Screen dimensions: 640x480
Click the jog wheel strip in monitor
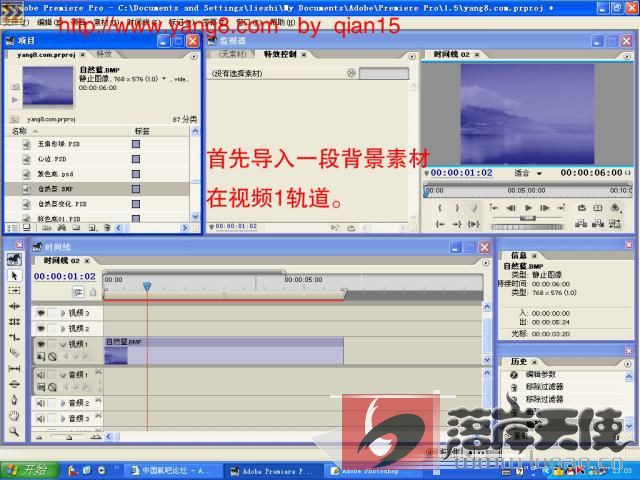527,227
